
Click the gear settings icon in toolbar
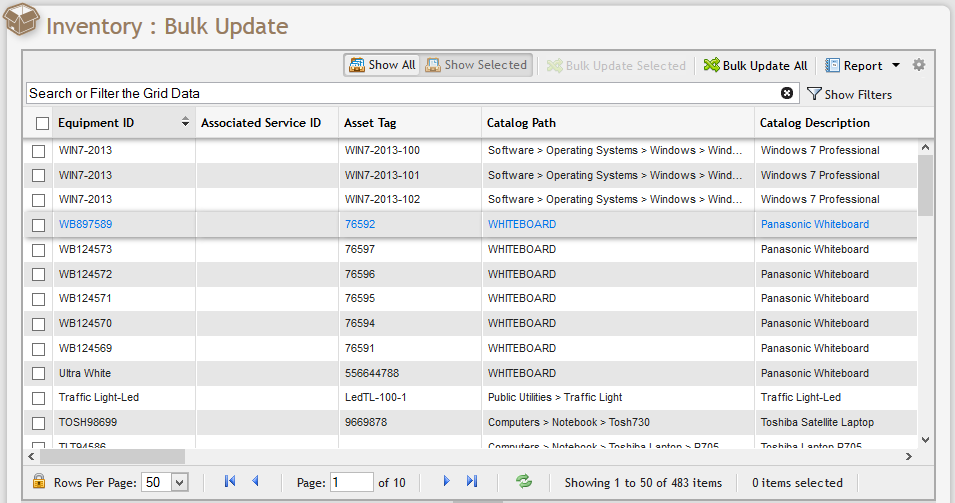click(x=919, y=65)
